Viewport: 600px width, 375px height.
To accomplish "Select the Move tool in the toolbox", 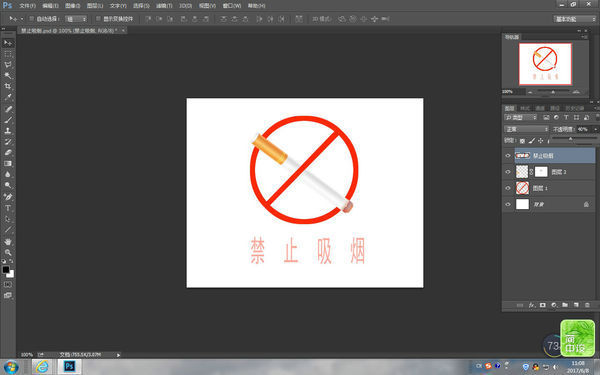I will [x=8, y=43].
